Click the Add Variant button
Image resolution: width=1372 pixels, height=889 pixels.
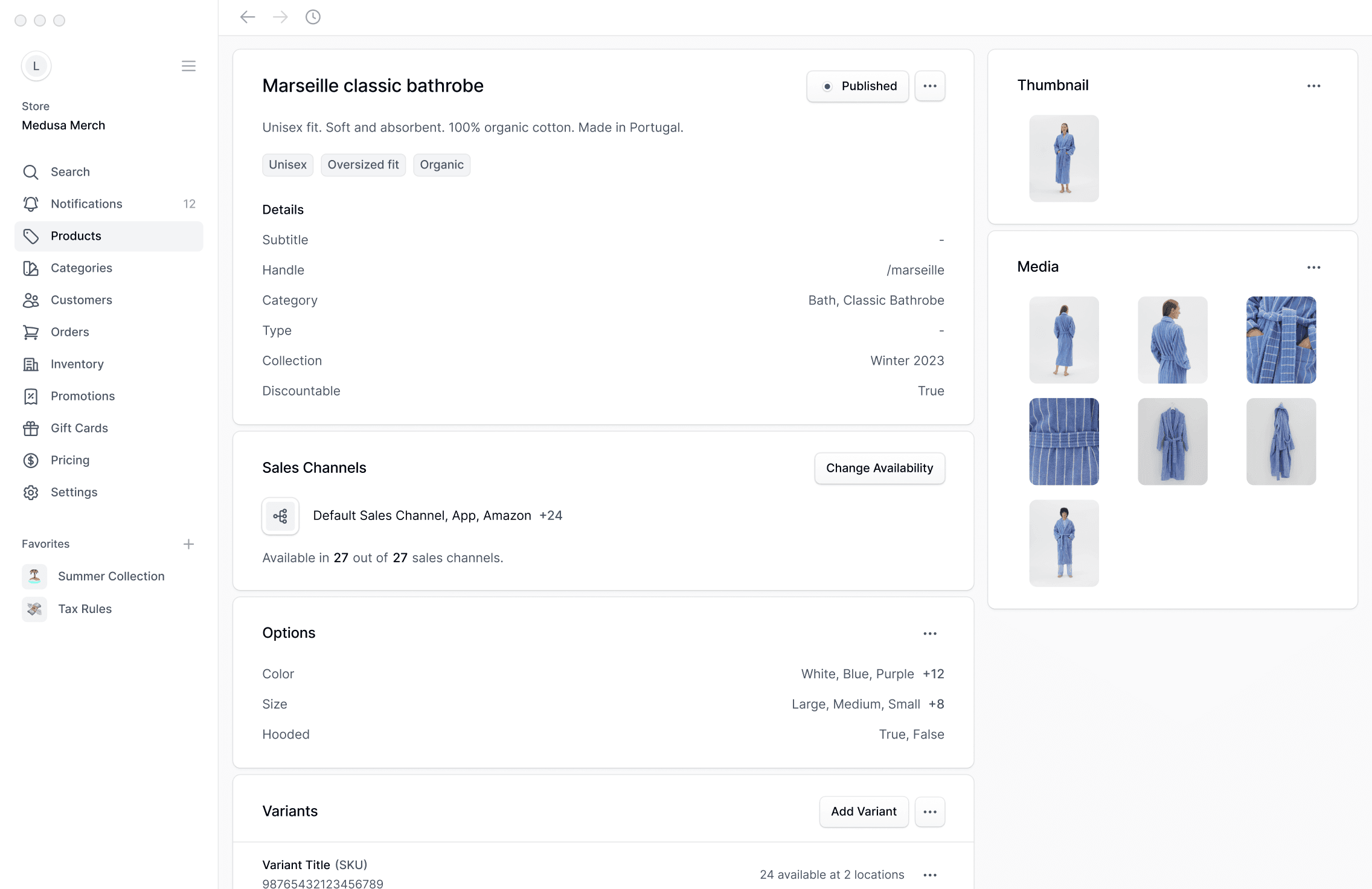tap(864, 812)
